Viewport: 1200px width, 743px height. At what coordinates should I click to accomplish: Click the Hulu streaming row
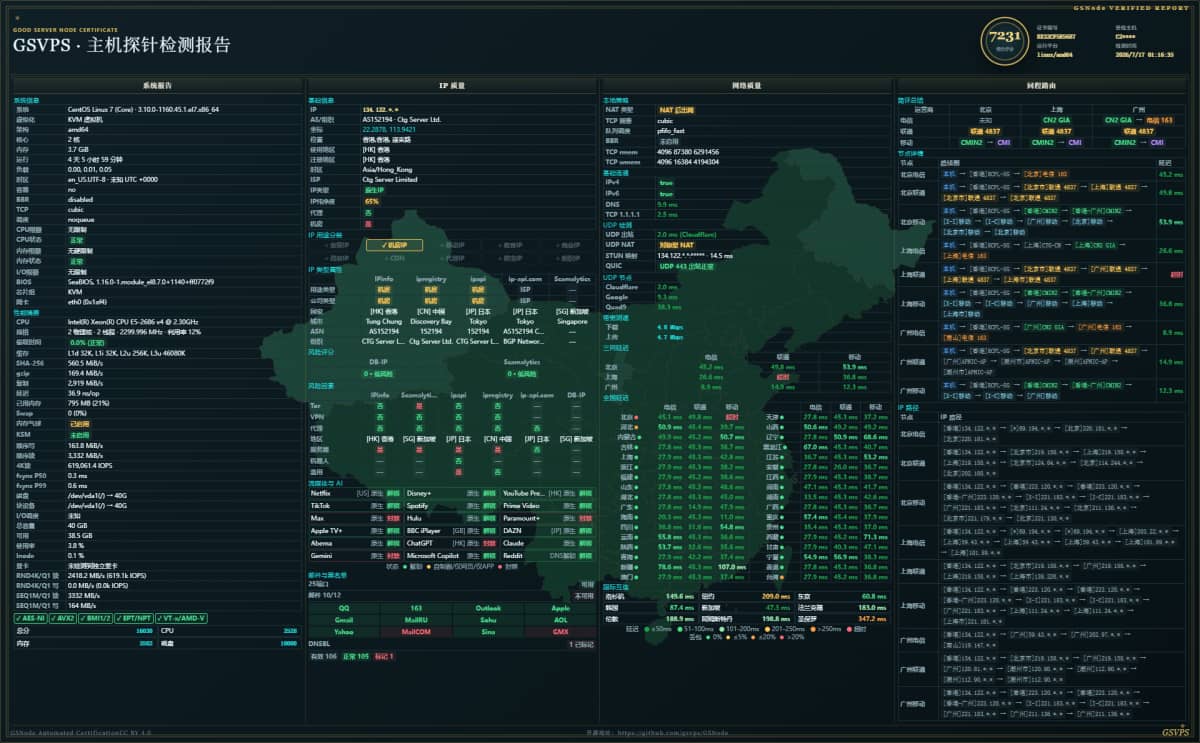[451, 518]
